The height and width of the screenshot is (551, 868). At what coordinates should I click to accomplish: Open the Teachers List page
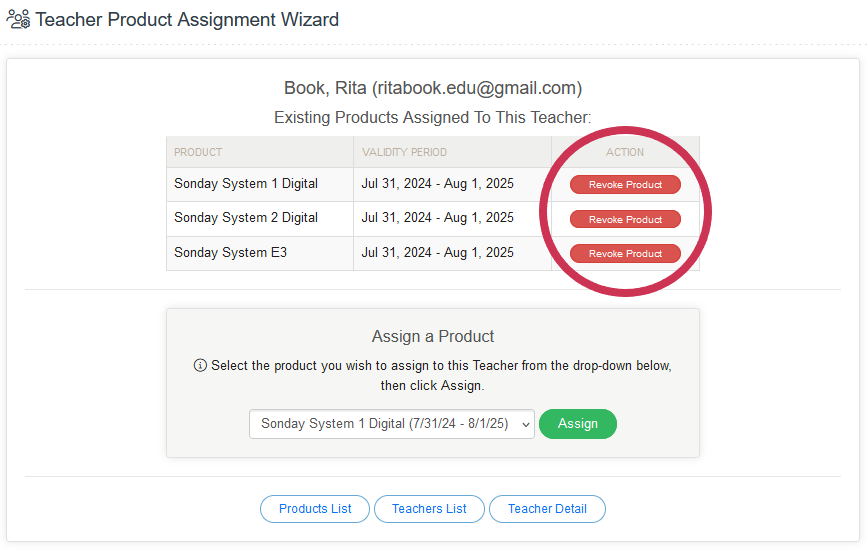tap(429, 509)
